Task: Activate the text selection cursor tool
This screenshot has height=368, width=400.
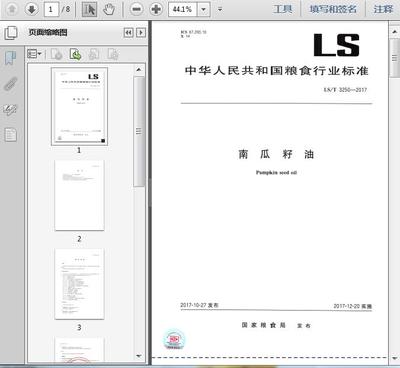Action: pyautogui.click(x=89, y=9)
